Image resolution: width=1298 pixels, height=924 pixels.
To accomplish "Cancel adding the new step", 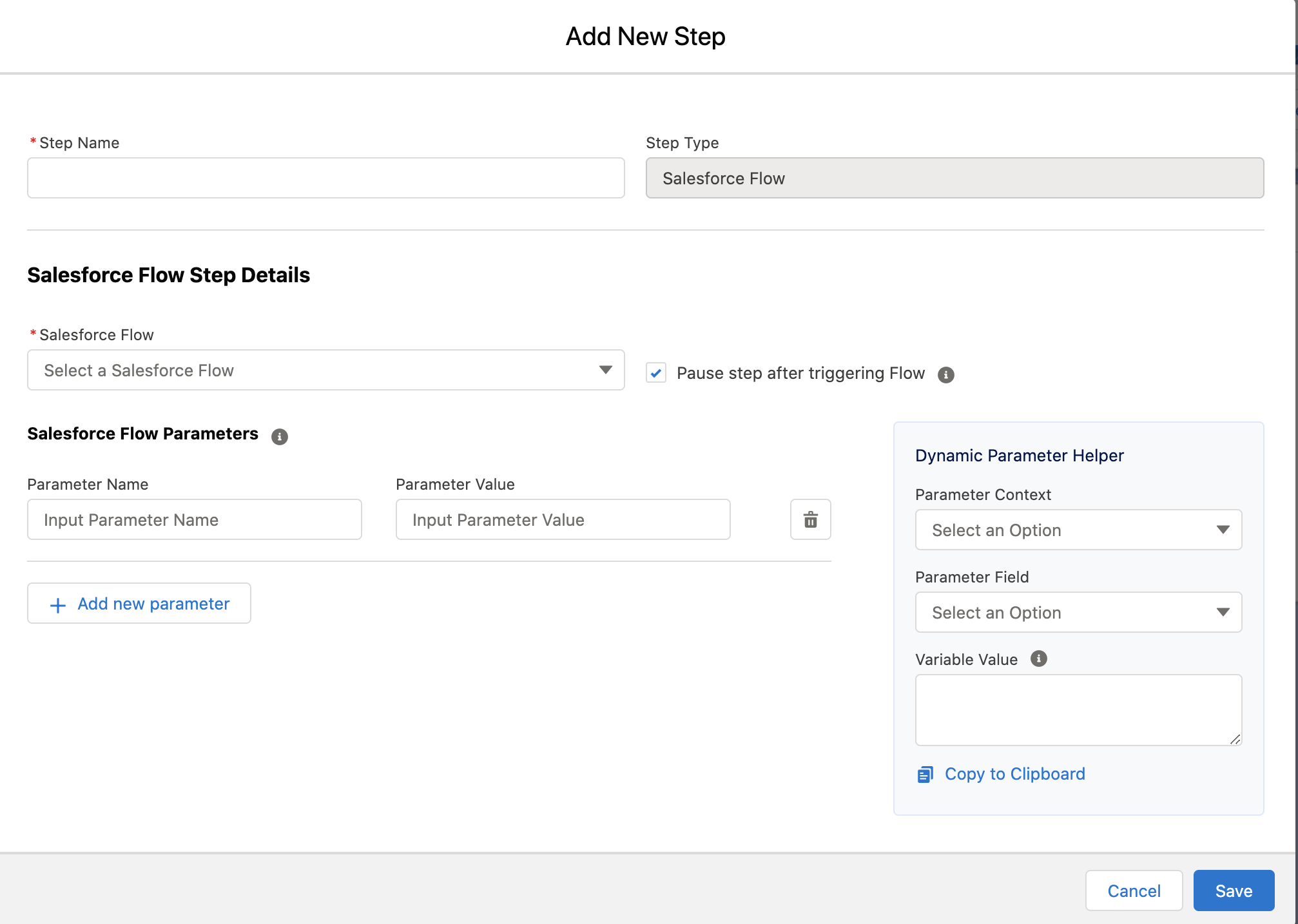I will point(1134,890).
